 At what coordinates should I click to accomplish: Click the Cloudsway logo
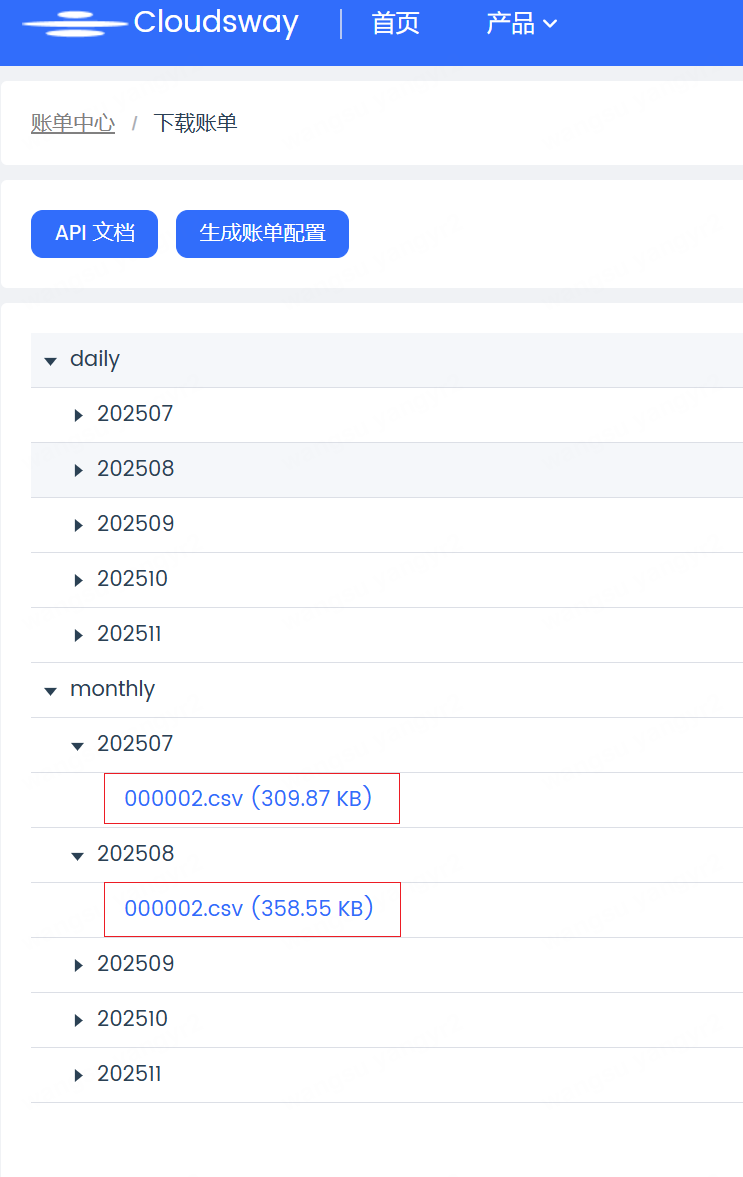(161, 23)
